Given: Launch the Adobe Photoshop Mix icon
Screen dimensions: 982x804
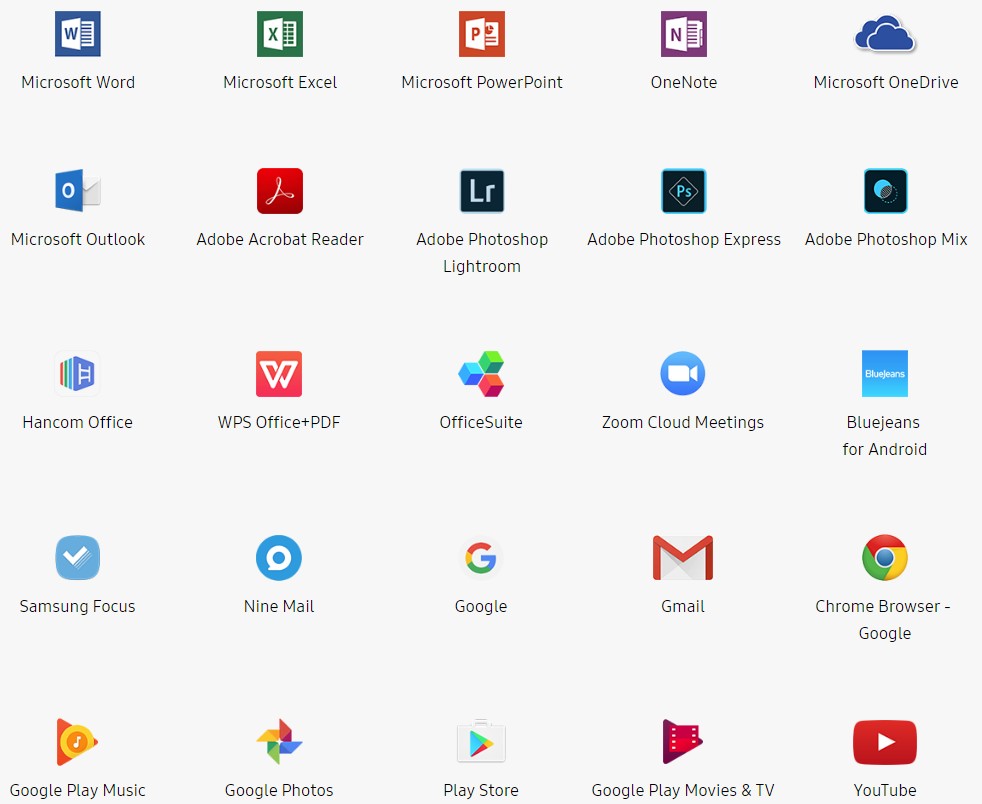Looking at the screenshot, I should [x=886, y=190].
